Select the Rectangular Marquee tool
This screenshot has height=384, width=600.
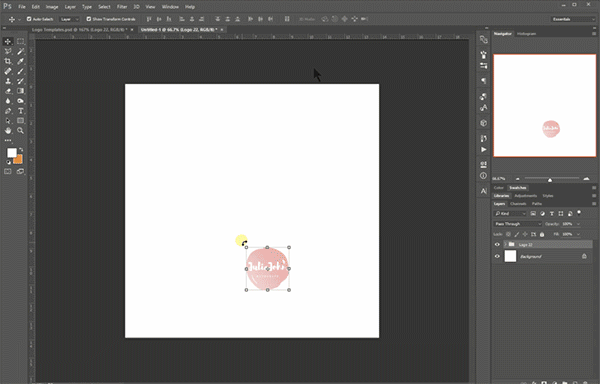[x=20, y=41]
